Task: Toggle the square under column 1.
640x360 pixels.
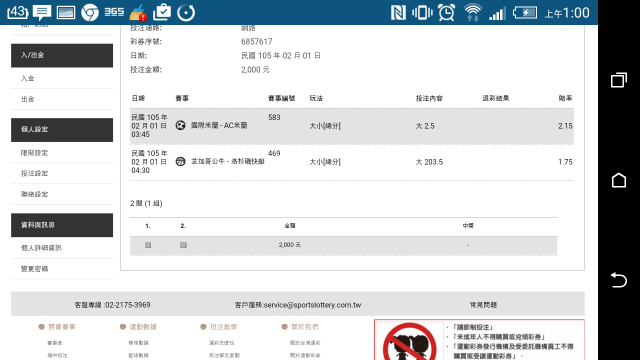Action: (148, 245)
